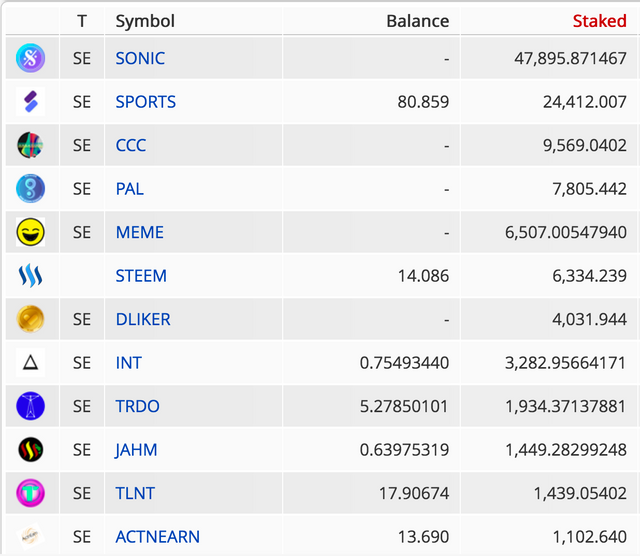Click the INT triangle icon

tap(30, 363)
